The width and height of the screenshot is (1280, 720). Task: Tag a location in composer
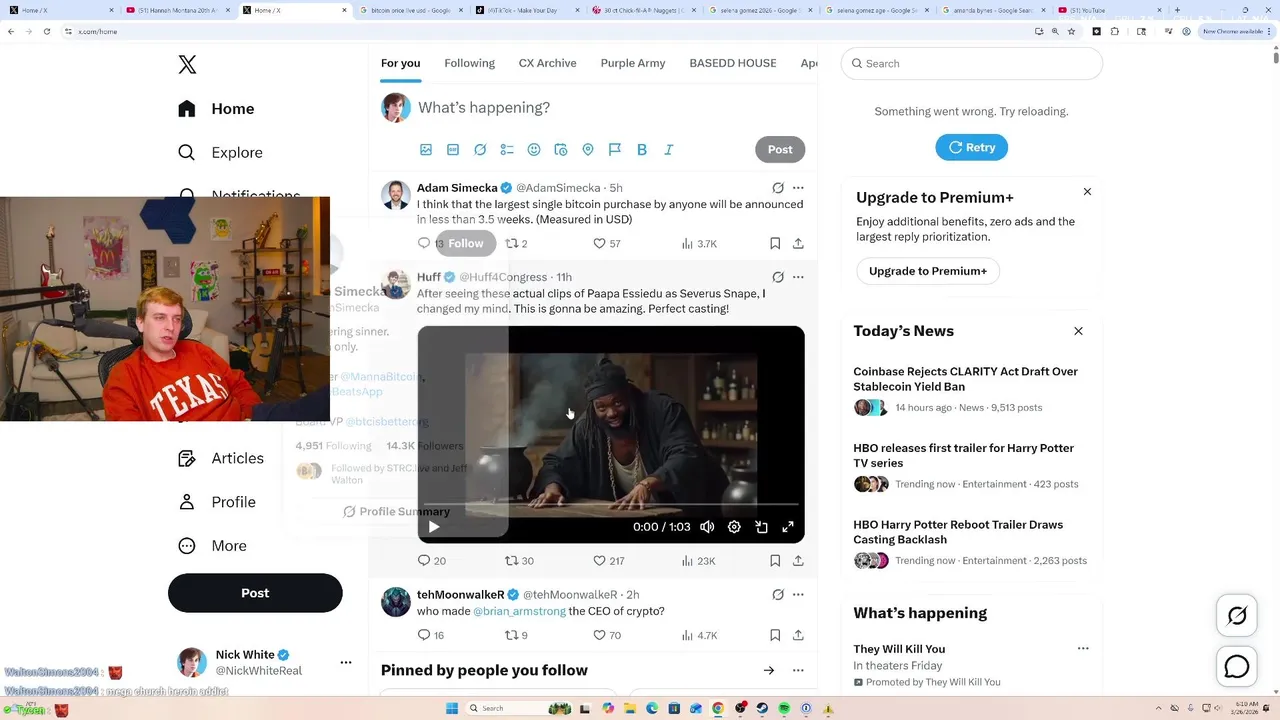pos(588,150)
